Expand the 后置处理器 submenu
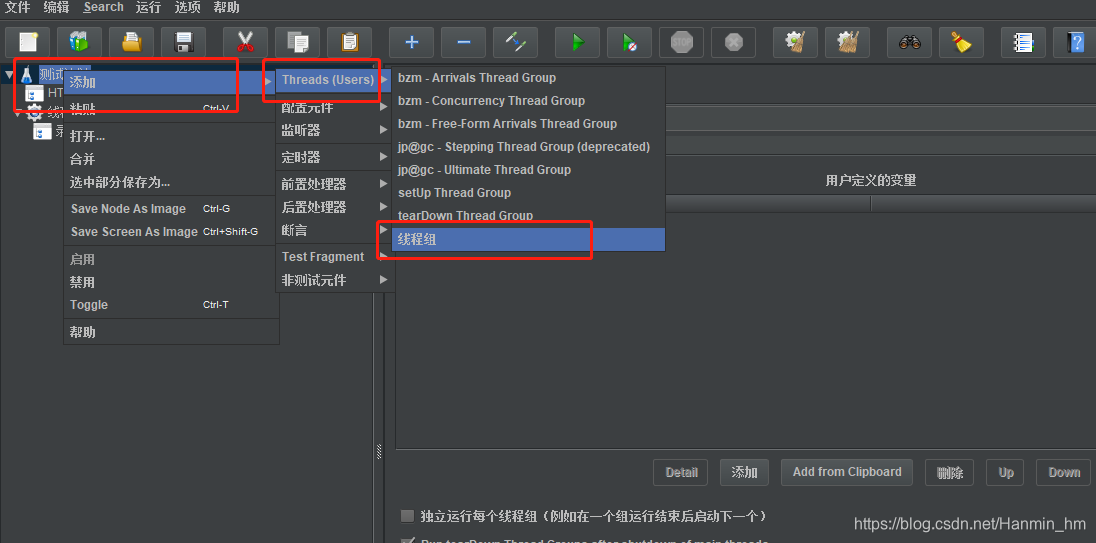The width and height of the screenshot is (1096, 543). (335, 207)
